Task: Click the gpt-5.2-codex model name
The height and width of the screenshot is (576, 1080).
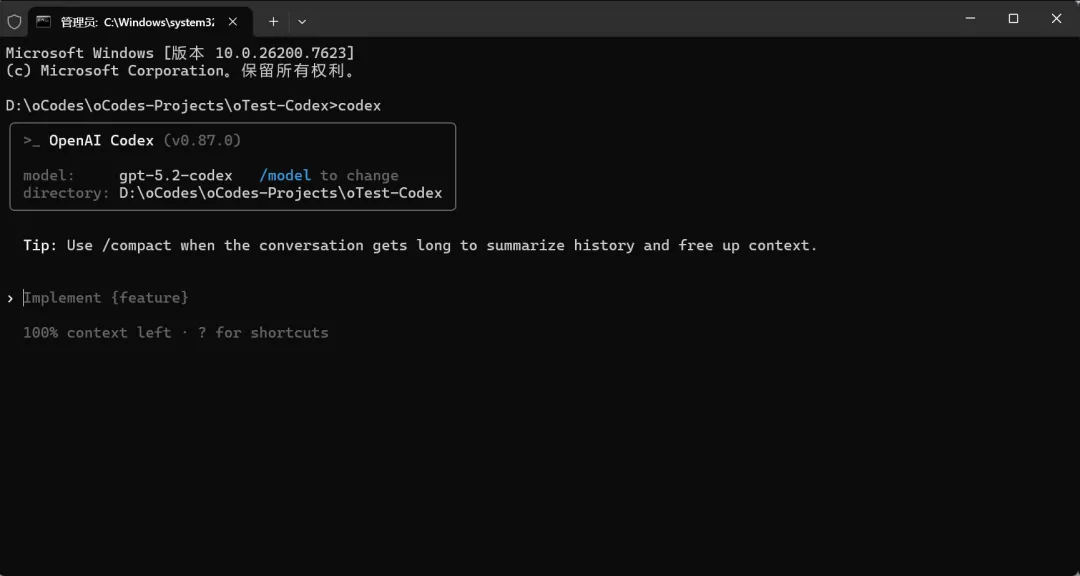Action: (175, 176)
